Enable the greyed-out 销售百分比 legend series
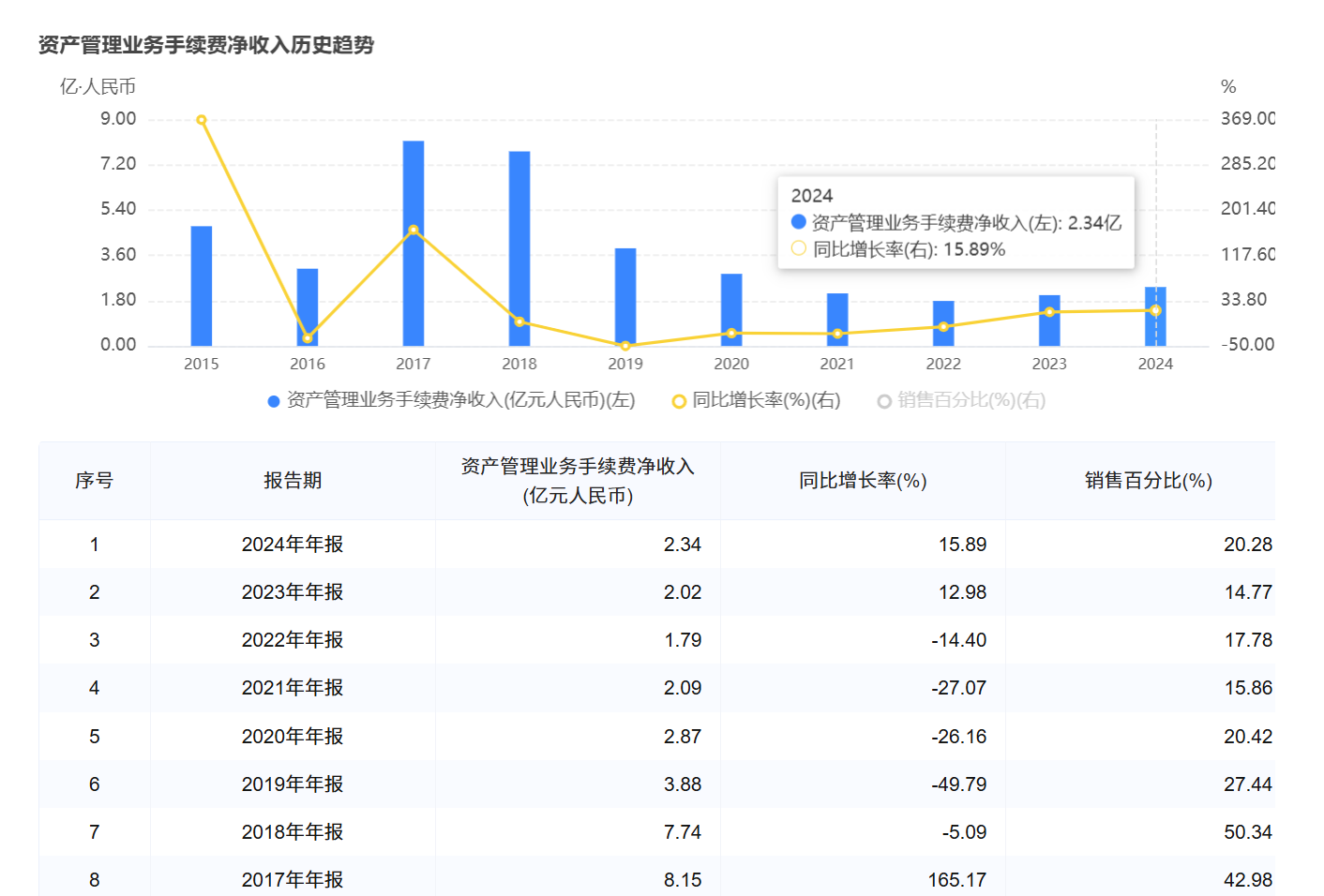Viewport: 1324px width, 896px height. point(961,401)
